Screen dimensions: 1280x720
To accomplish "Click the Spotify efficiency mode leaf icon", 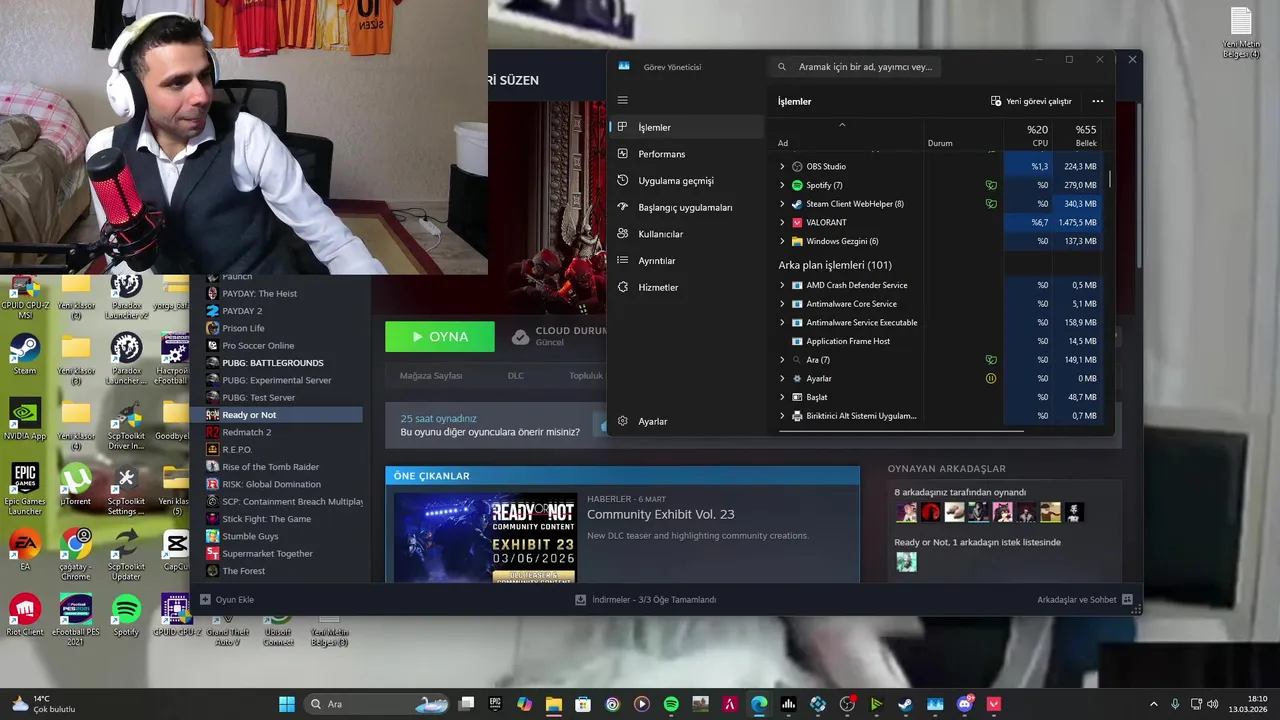I will [x=991, y=185].
